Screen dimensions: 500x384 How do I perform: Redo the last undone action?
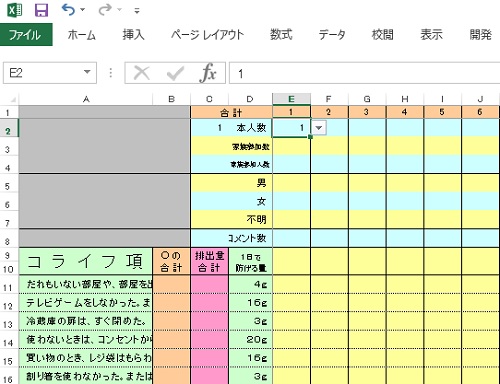click(105, 10)
